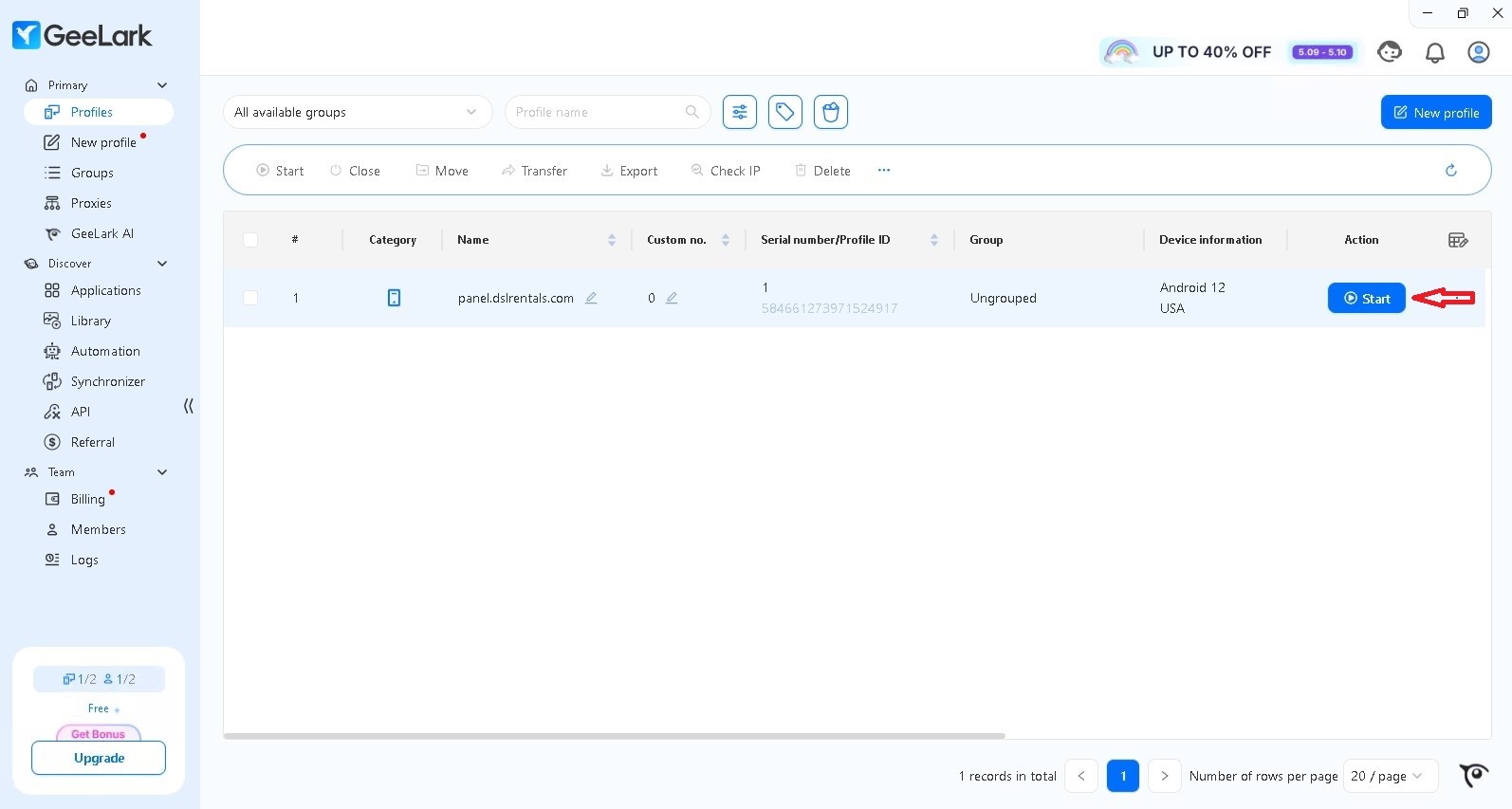
Task: Open the All available groups dropdown
Action: pyautogui.click(x=357, y=112)
